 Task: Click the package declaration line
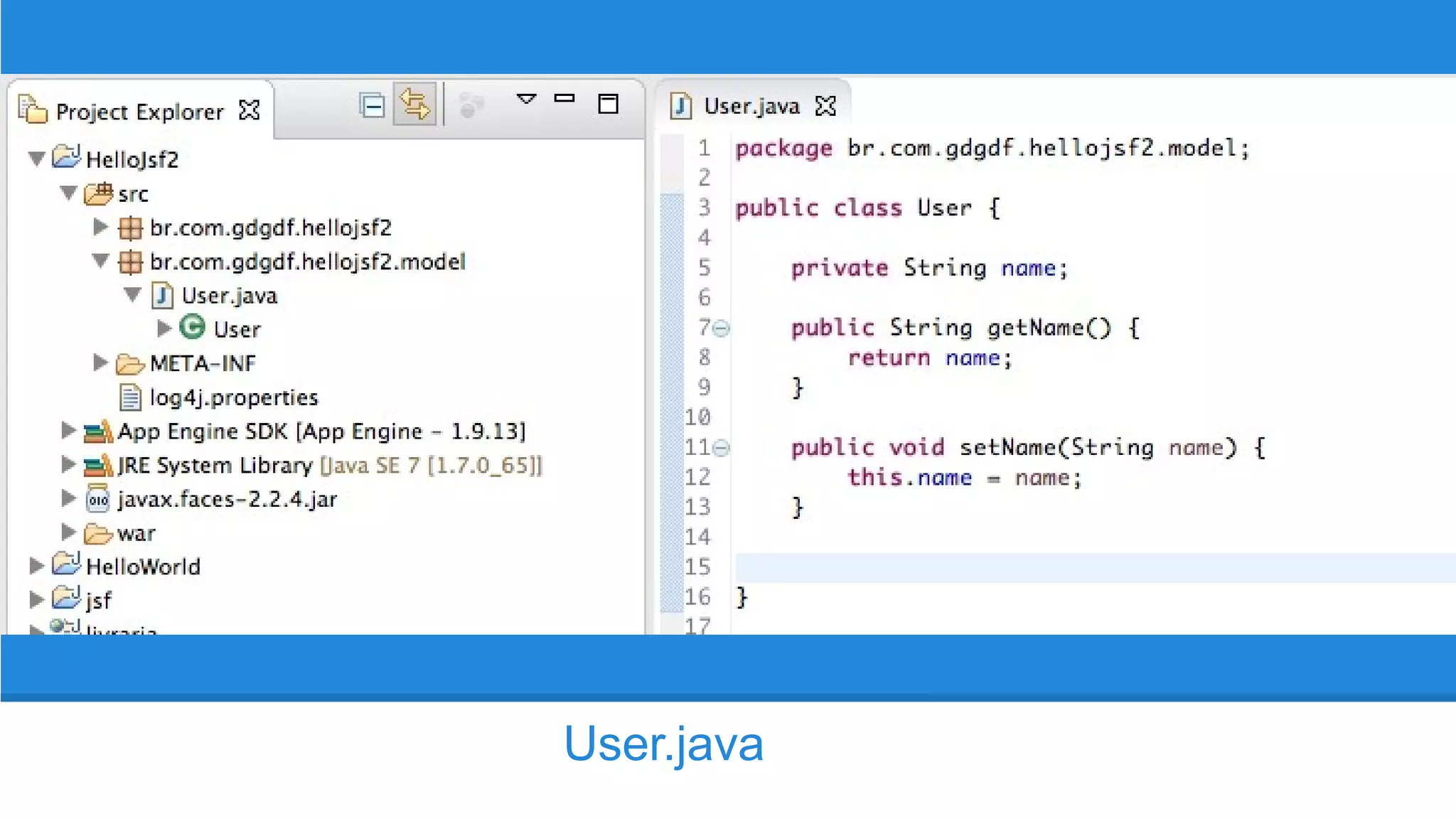pos(992,149)
